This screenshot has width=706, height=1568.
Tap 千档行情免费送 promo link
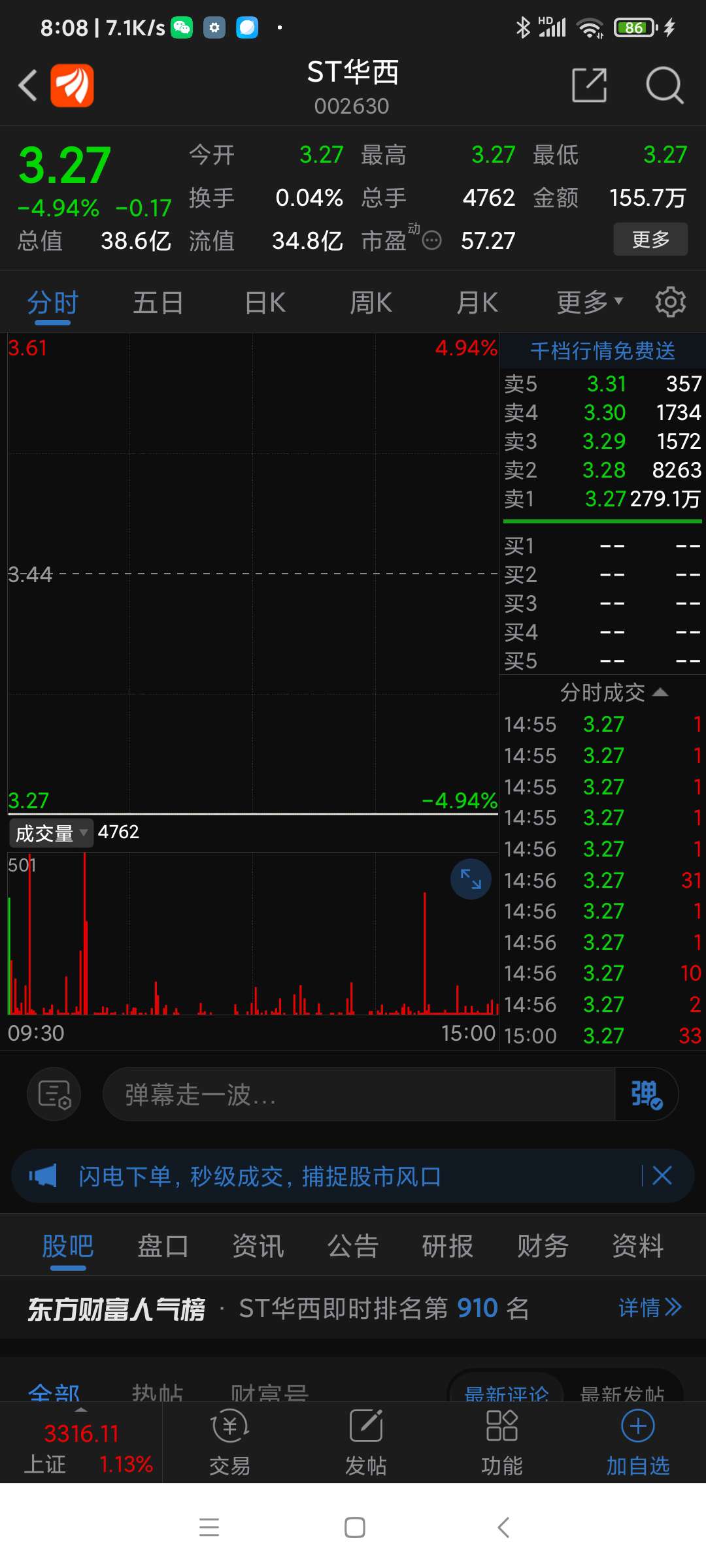603,351
